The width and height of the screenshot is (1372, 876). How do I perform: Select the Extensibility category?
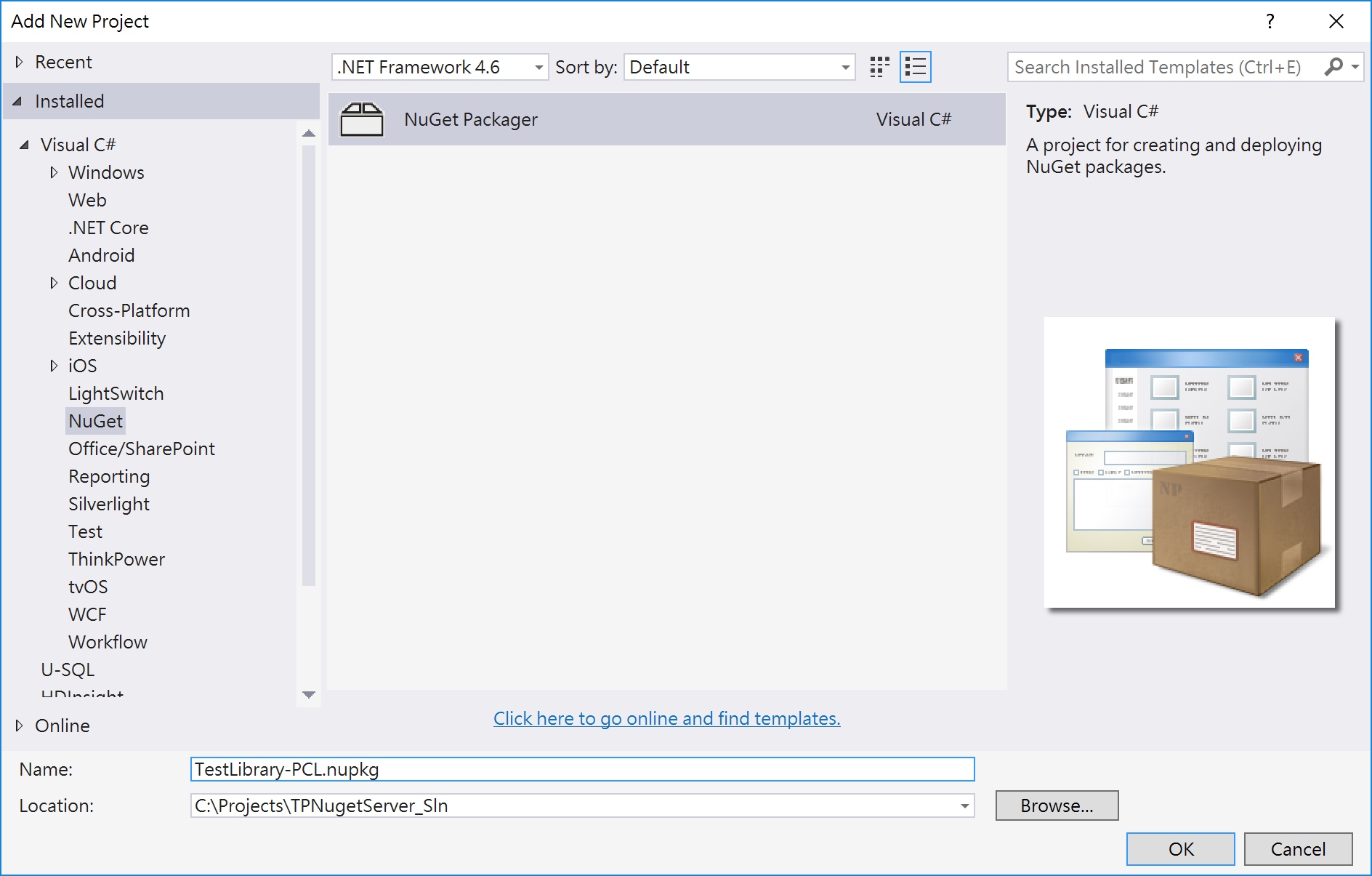[117, 338]
